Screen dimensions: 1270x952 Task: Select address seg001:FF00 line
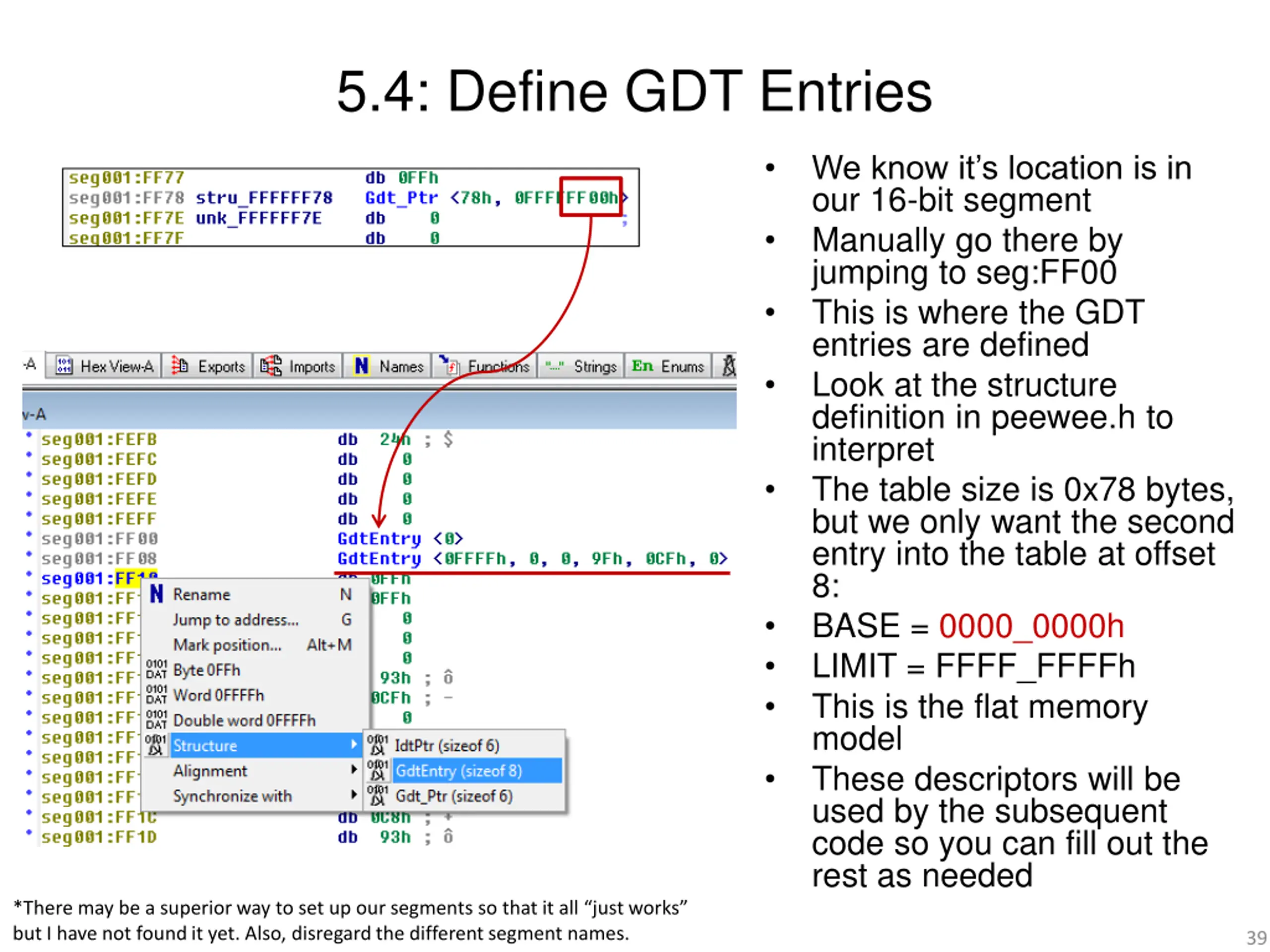coord(99,539)
